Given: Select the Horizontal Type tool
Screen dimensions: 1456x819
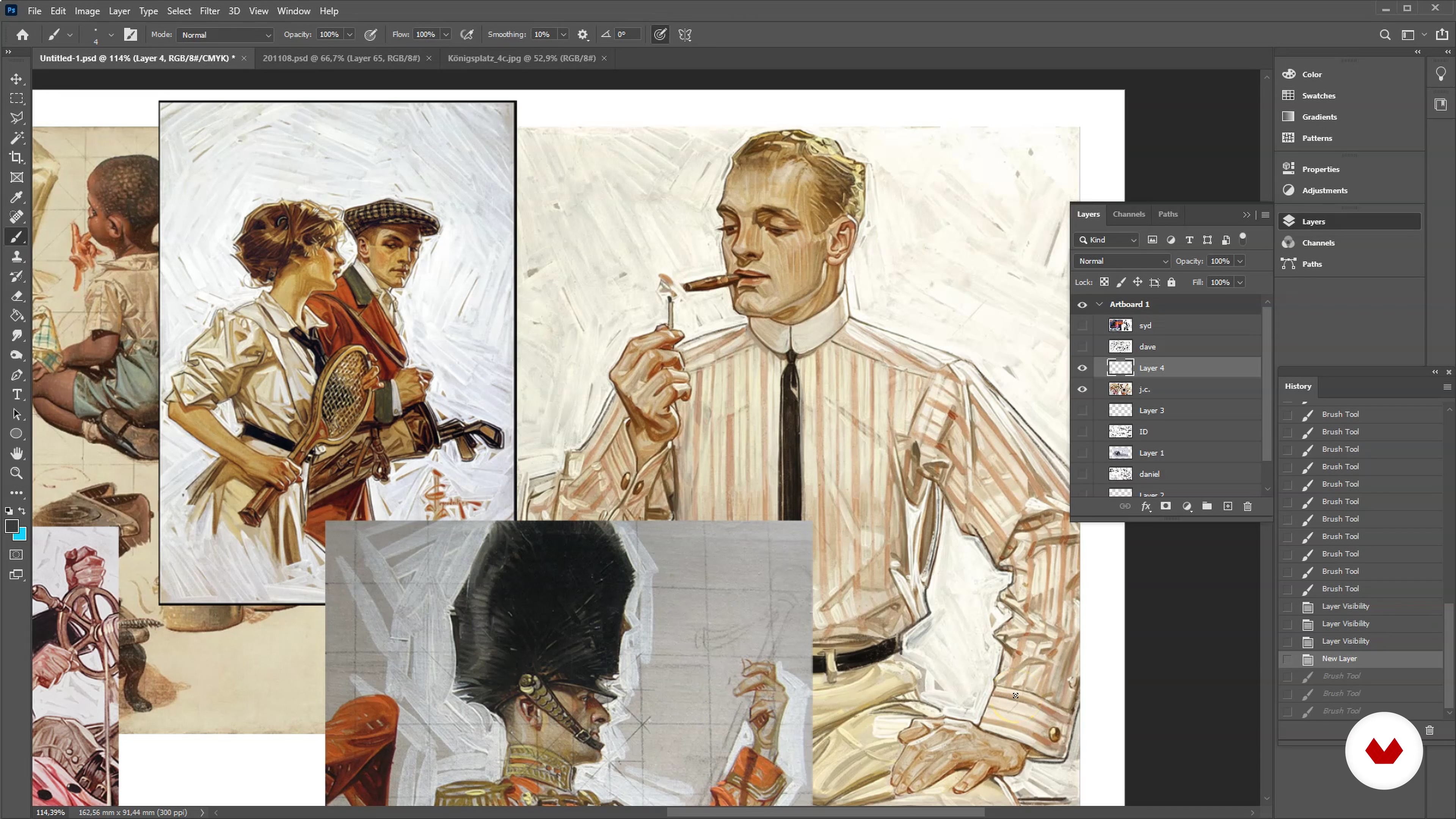Looking at the screenshot, I should (x=16, y=394).
